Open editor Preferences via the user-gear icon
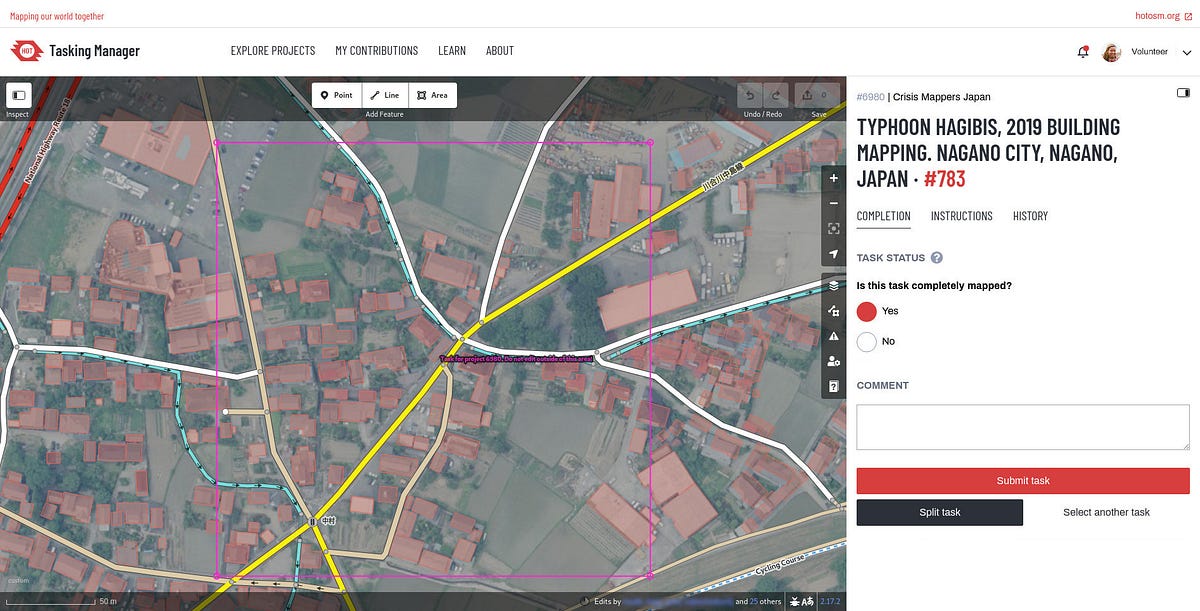The width and height of the screenshot is (1200, 611). pyautogui.click(x=833, y=361)
